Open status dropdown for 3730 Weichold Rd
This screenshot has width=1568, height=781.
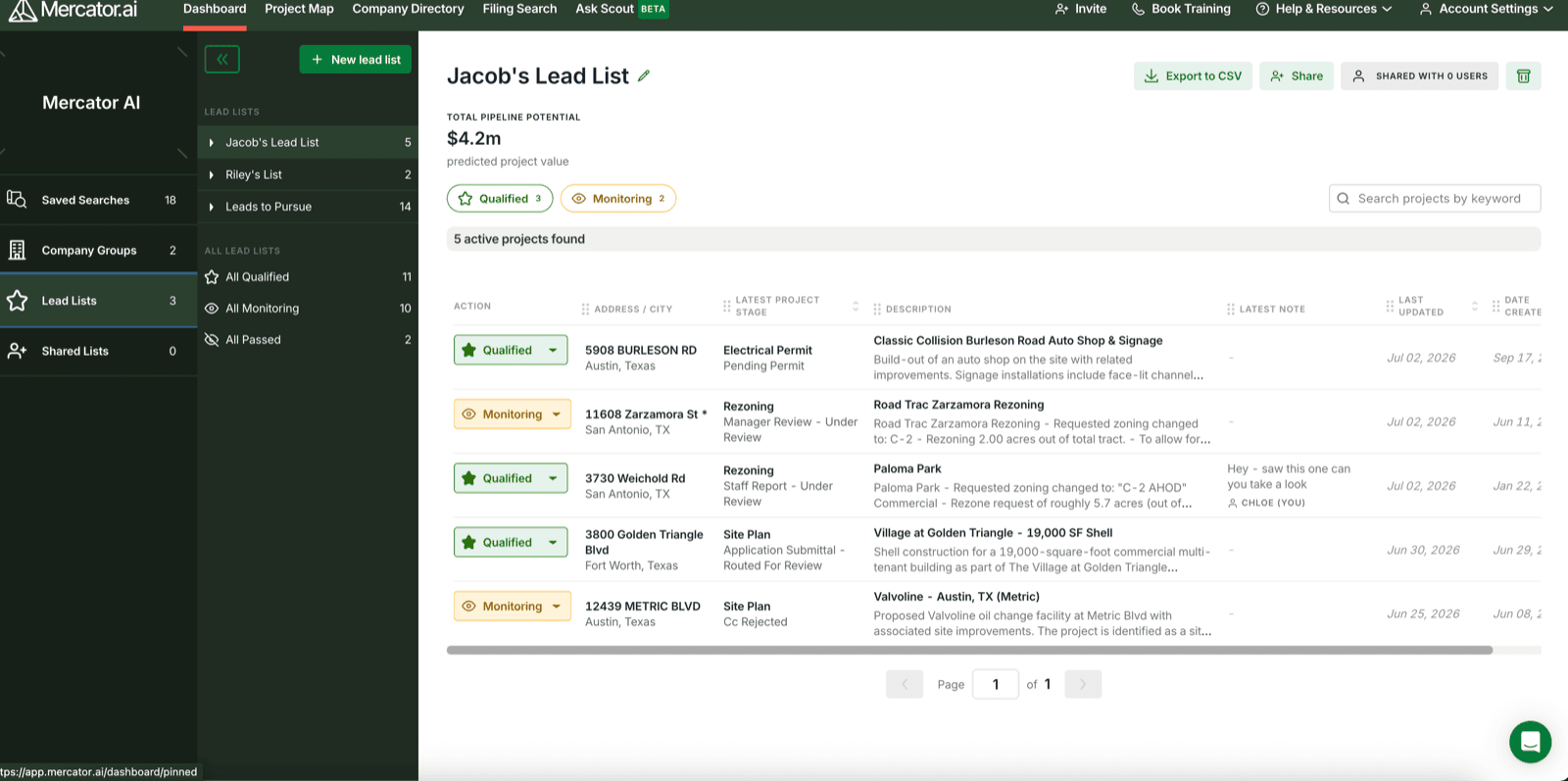(553, 478)
